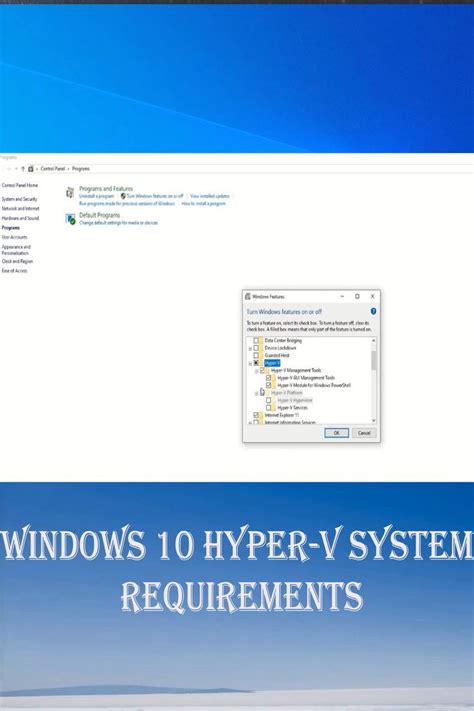The image size is (474, 711).
Task: Click folder icon next to Data Center Bridging
Action: tap(261, 340)
